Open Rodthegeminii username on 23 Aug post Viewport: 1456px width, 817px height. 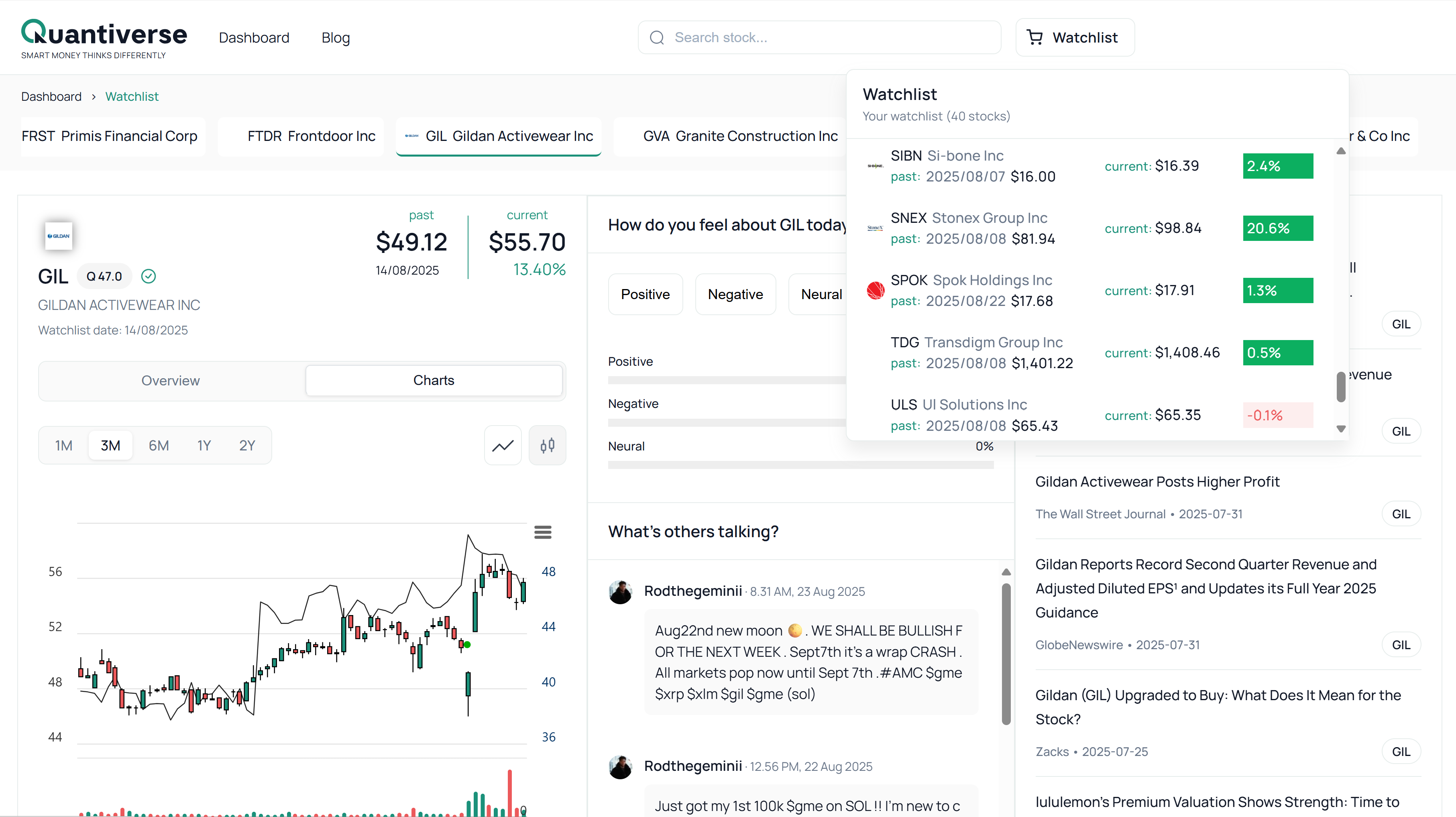pos(693,591)
